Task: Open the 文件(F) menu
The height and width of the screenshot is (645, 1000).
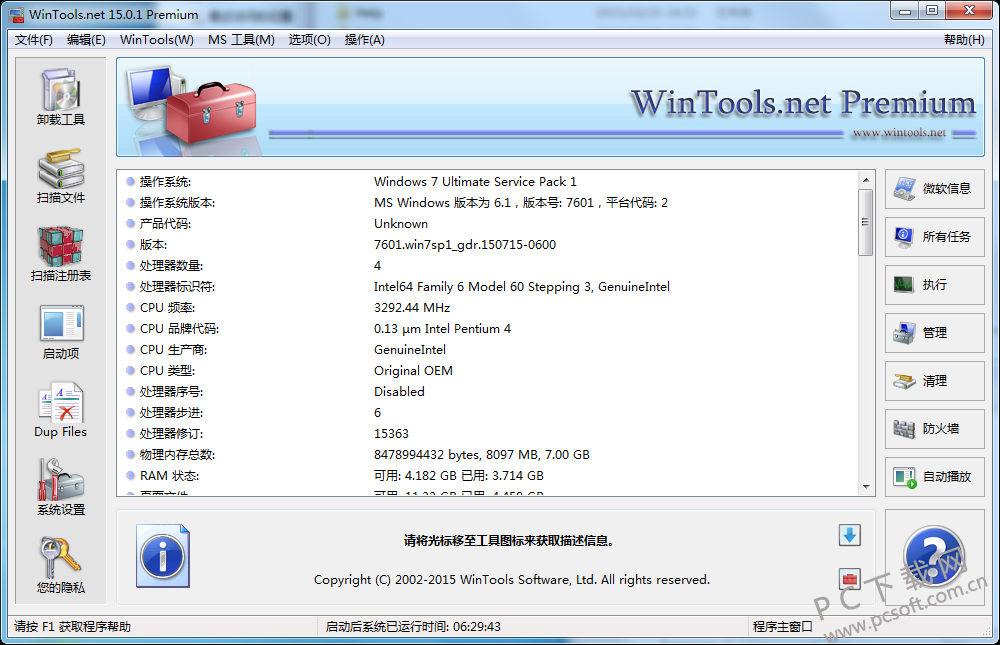Action: click(x=34, y=40)
